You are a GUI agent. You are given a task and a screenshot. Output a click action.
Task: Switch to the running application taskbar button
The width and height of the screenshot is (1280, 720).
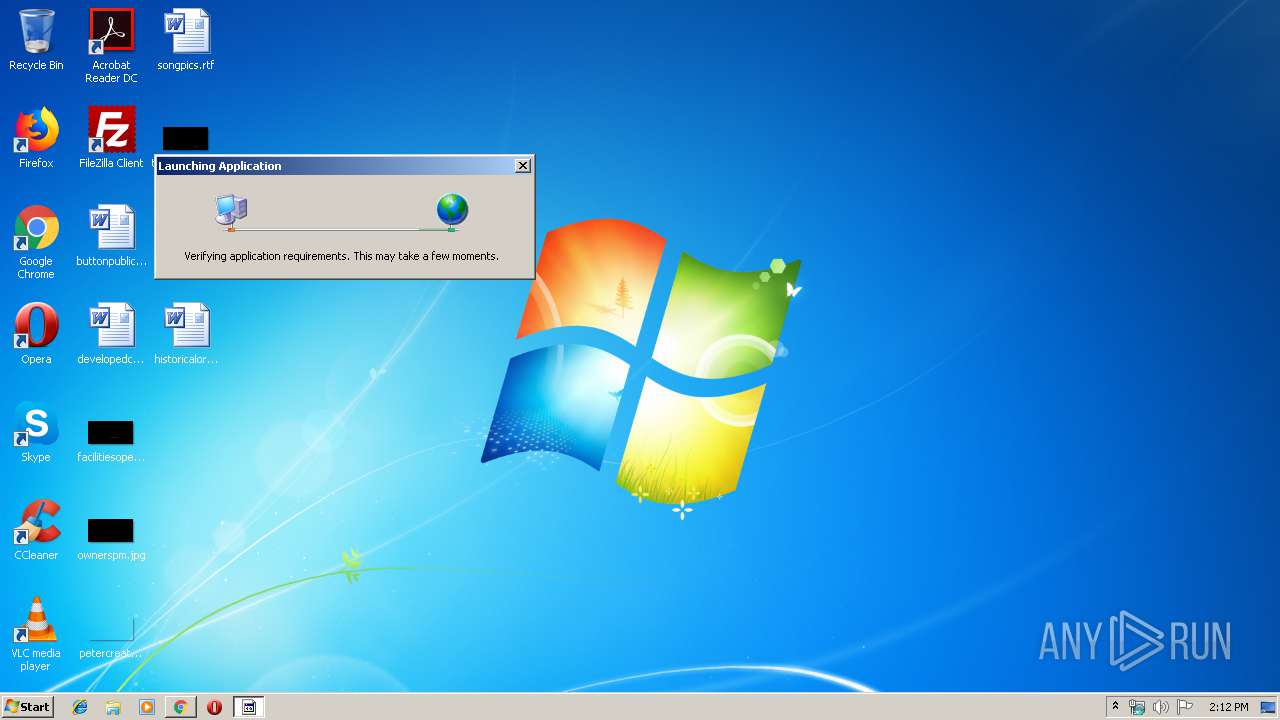[x=249, y=707]
